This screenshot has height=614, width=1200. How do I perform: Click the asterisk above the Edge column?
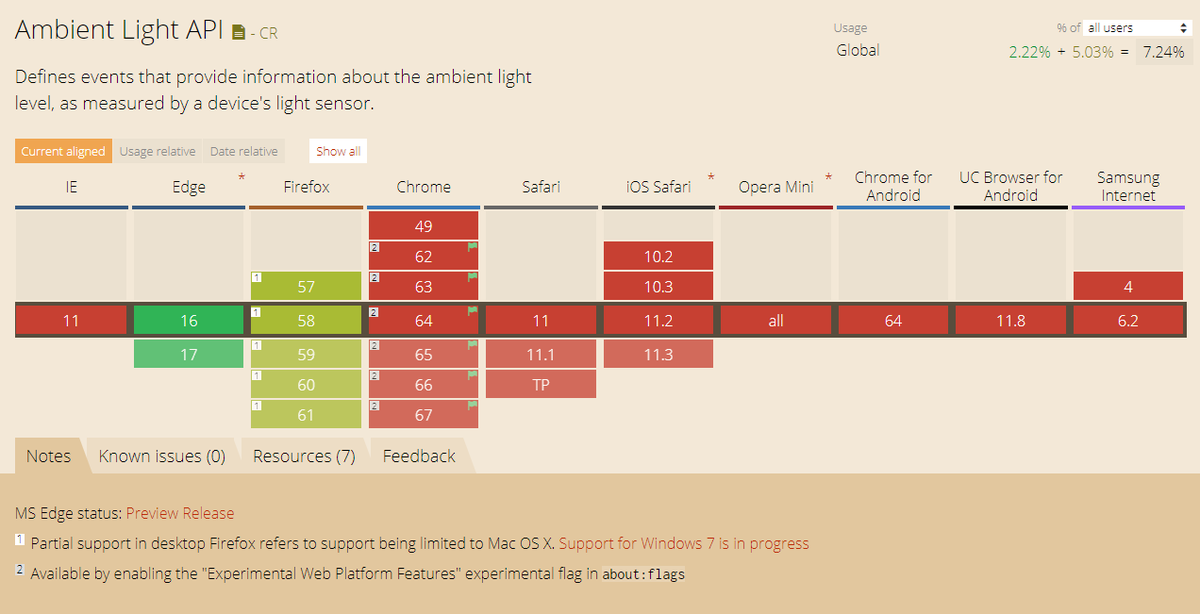pyautogui.click(x=241, y=175)
